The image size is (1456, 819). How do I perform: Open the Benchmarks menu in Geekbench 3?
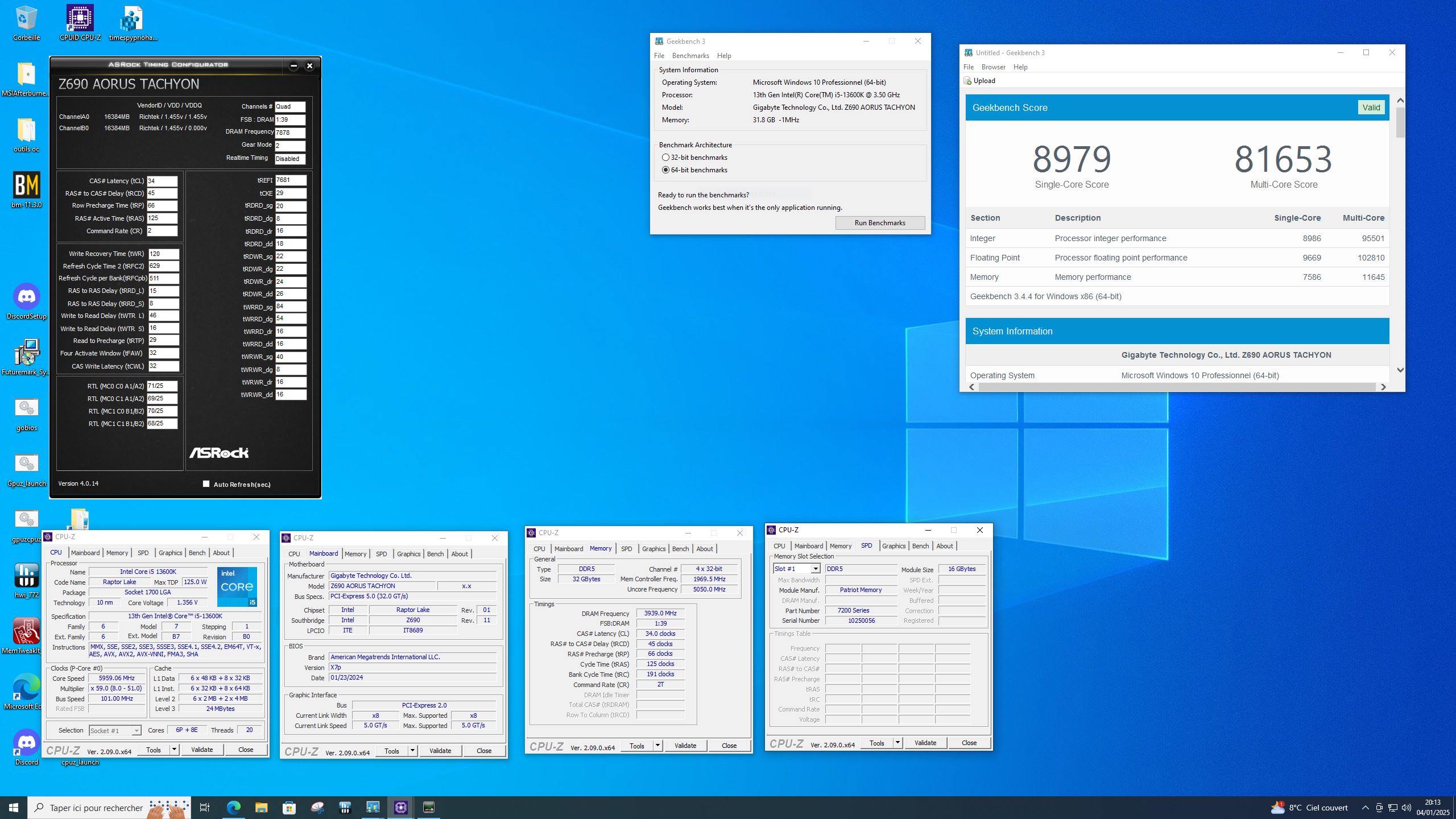coord(690,56)
